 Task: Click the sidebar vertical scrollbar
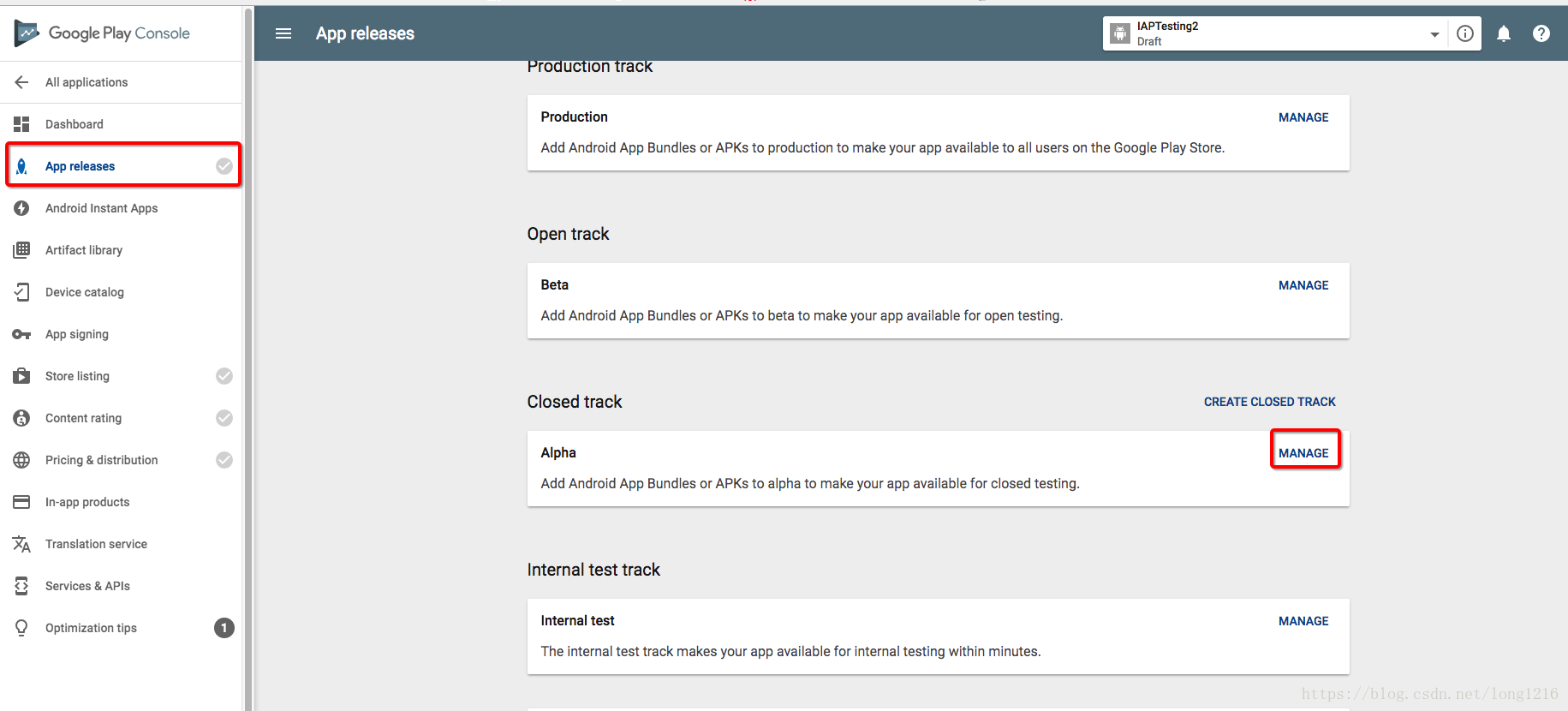pos(248,360)
